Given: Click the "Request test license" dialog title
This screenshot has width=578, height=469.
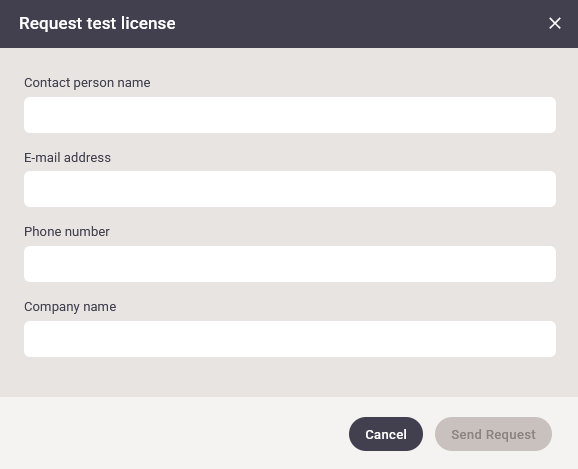Looking at the screenshot, I should [x=97, y=23].
